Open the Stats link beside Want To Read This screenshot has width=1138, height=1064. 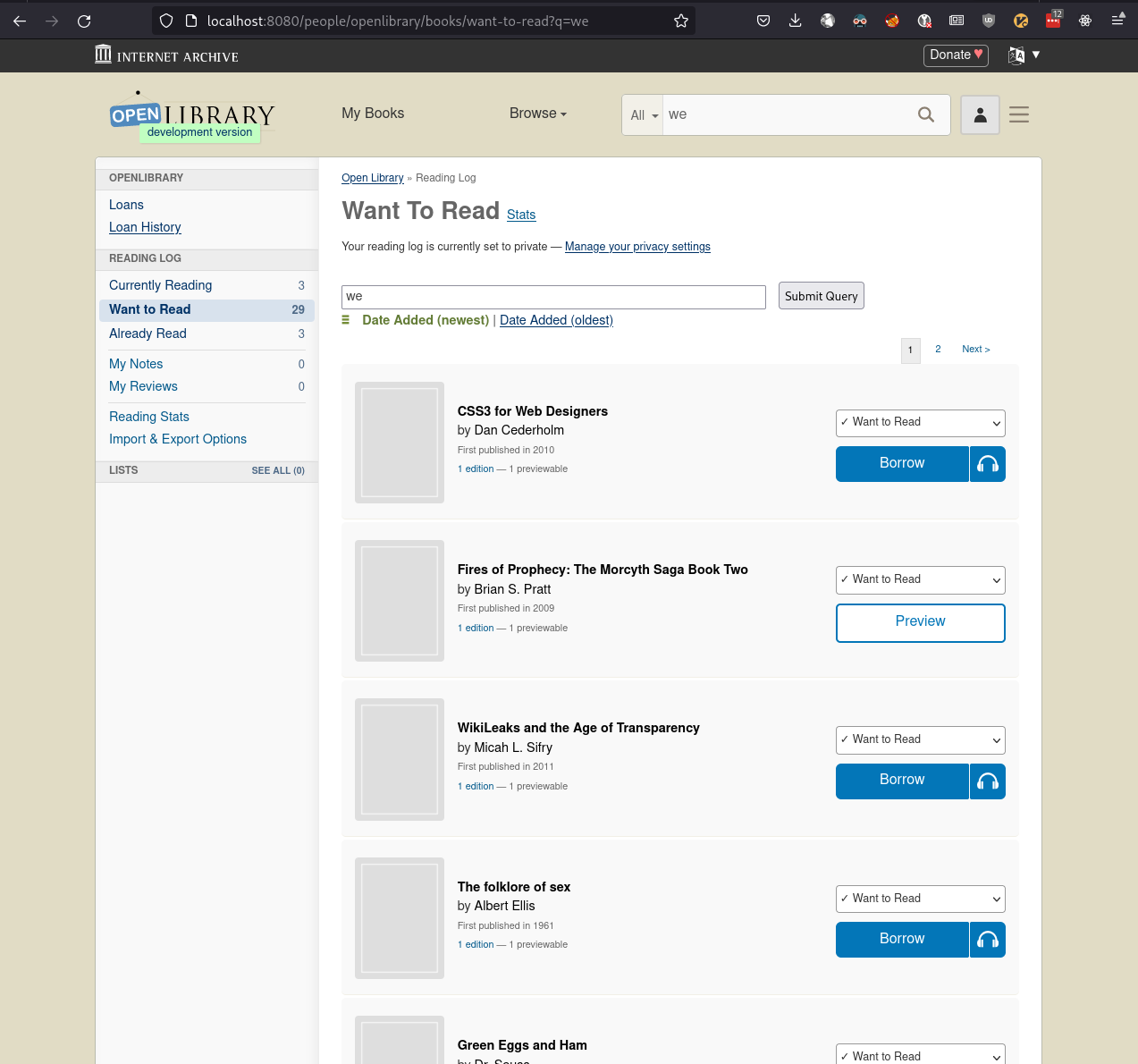point(521,215)
